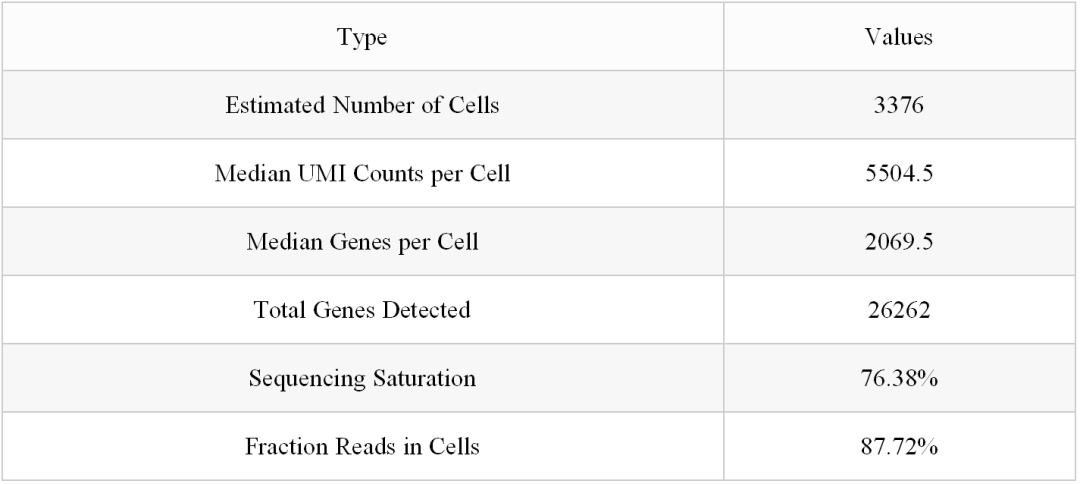Image resolution: width=1080 pixels, height=484 pixels.
Task: Click the value 26262
Action: [x=898, y=310]
